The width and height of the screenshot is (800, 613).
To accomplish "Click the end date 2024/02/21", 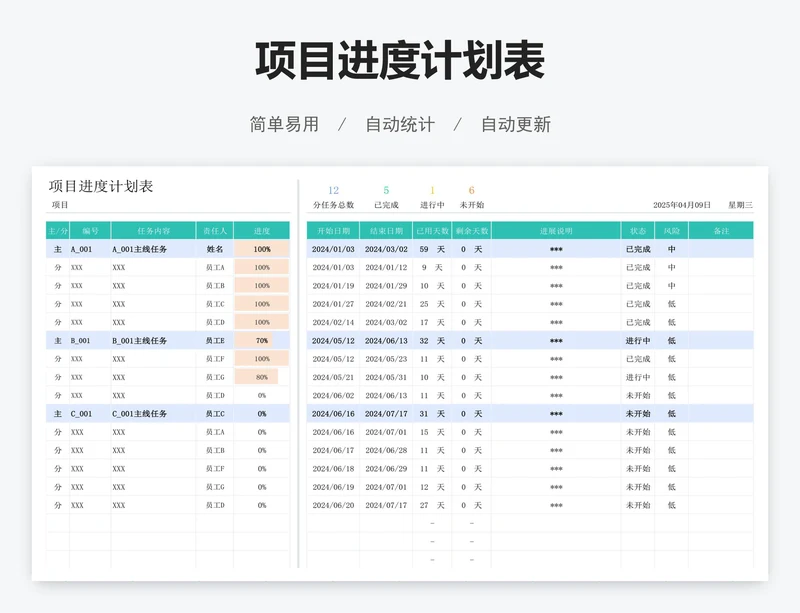I will (x=386, y=304).
